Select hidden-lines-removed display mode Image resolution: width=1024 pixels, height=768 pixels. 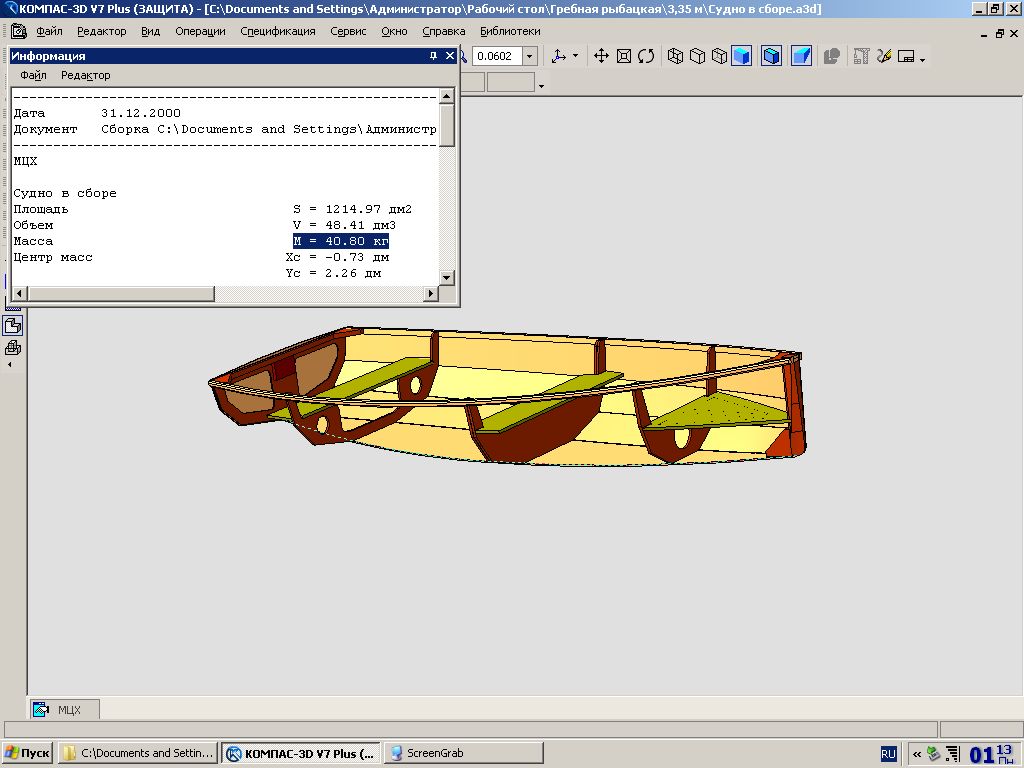click(x=697, y=56)
